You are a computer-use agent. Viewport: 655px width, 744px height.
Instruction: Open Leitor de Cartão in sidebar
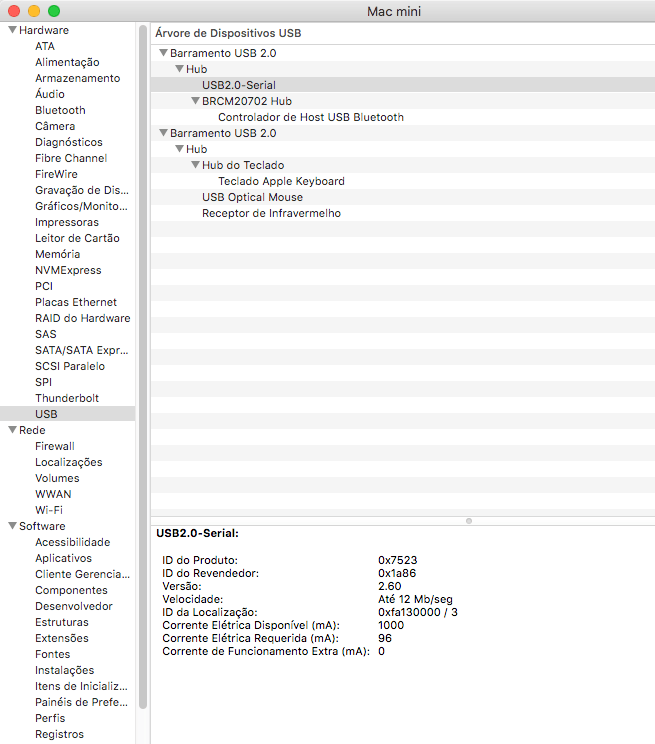pyautogui.click(x=77, y=238)
